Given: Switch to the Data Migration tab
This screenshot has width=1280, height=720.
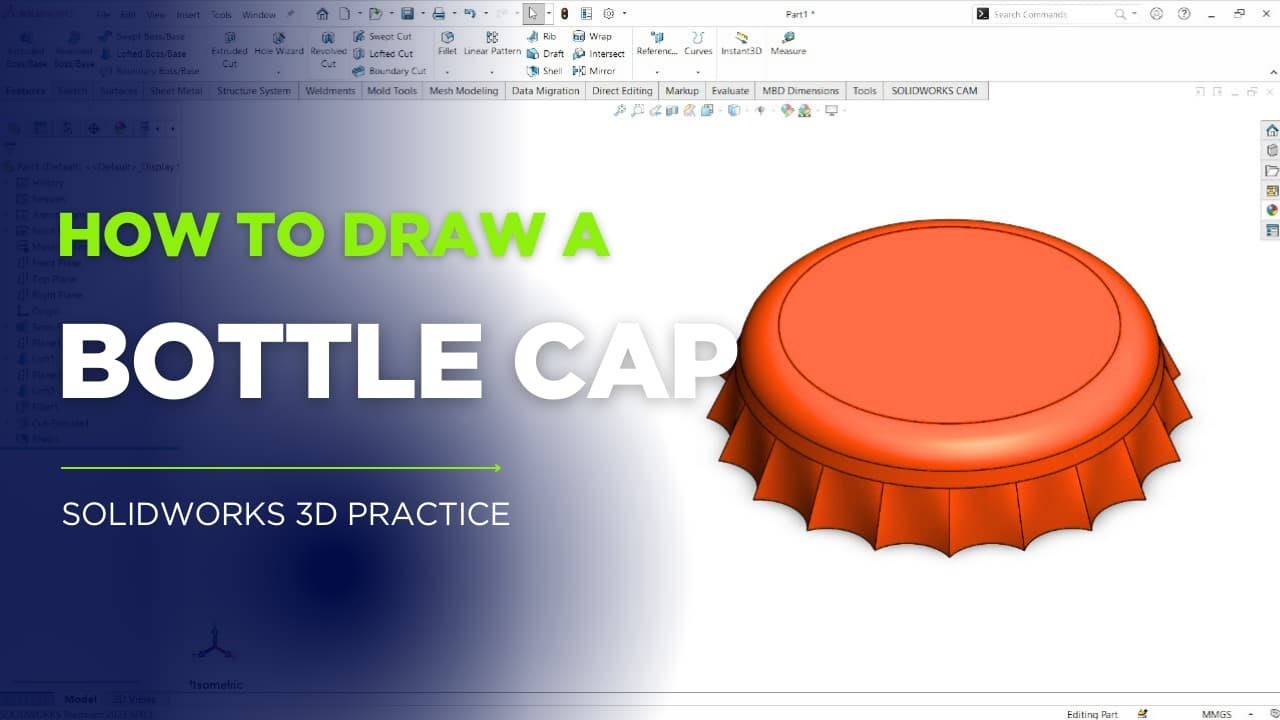Looking at the screenshot, I should pyautogui.click(x=545, y=90).
